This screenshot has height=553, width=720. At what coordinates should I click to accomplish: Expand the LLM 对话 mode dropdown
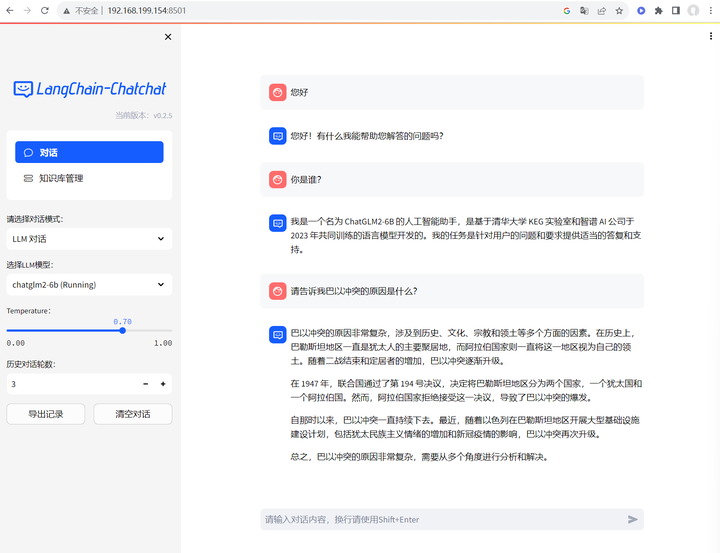tap(89, 239)
